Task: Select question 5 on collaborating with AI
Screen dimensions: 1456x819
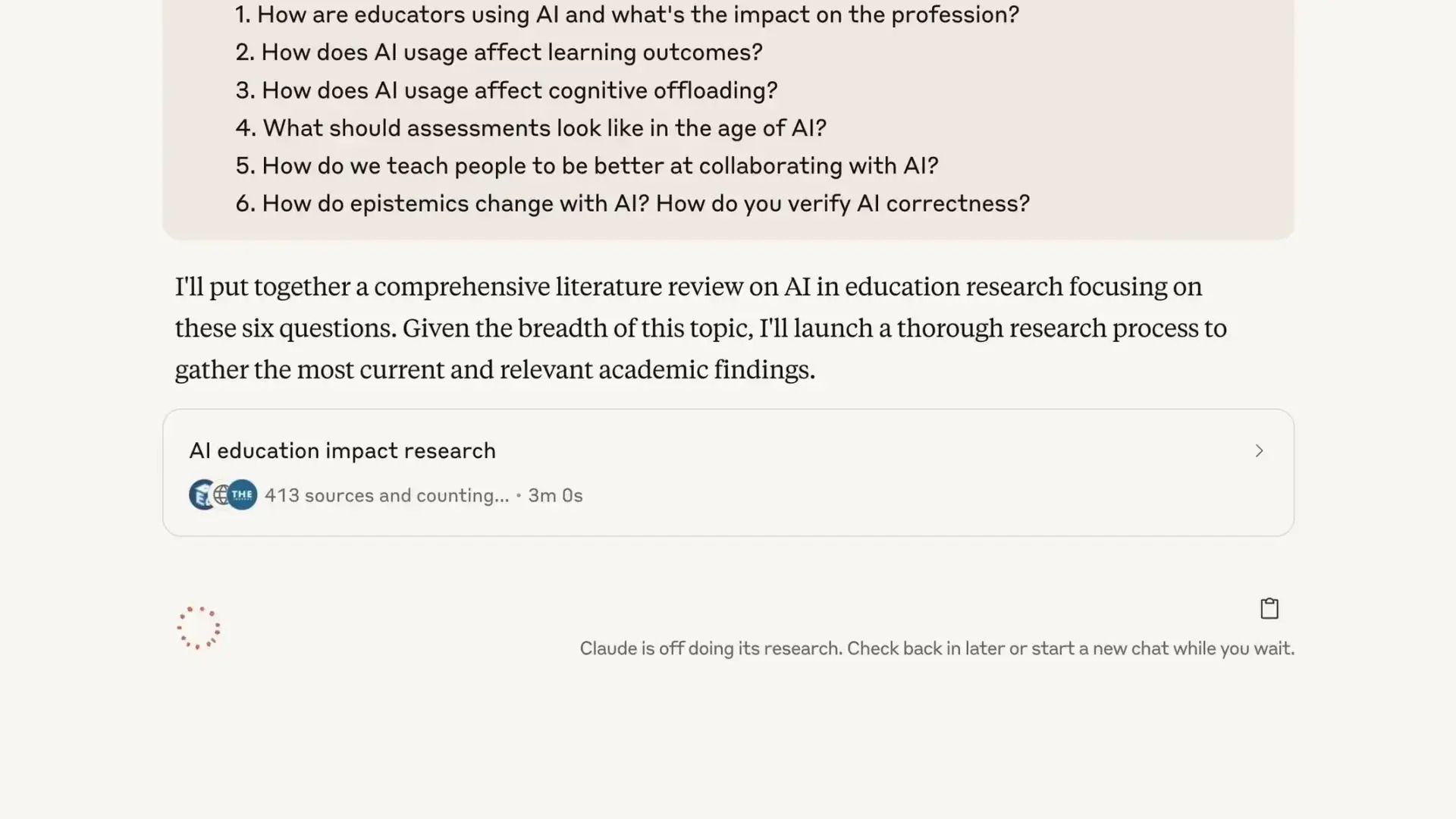Action: tap(587, 166)
